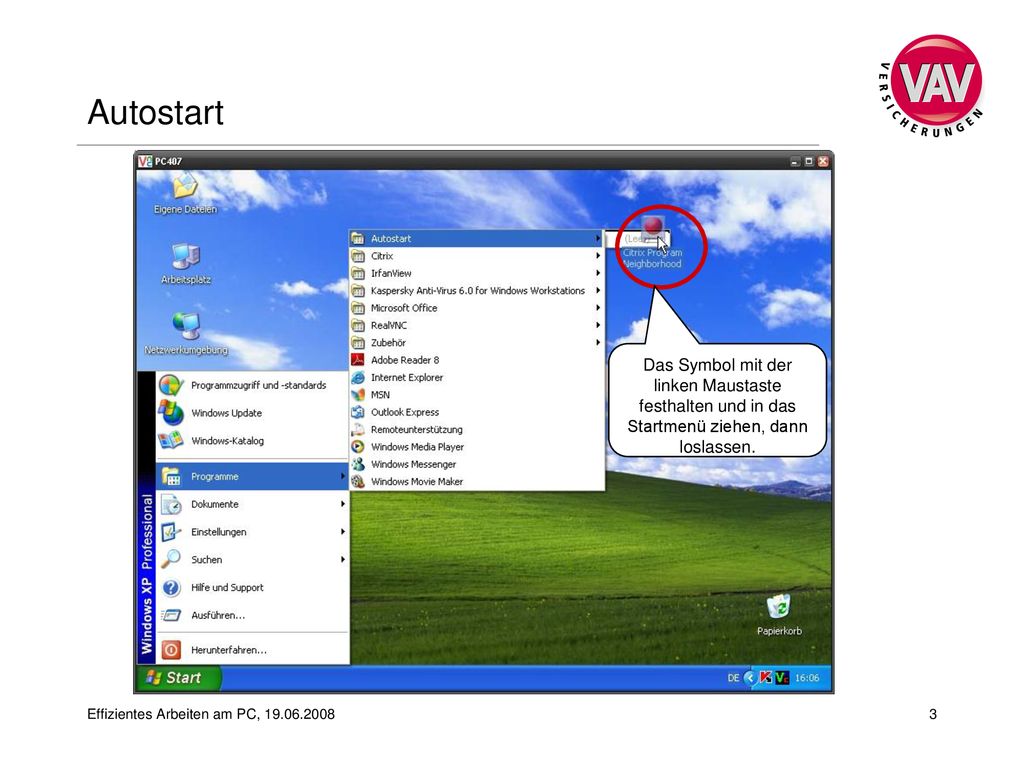This screenshot has width=1024, height=768.
Task: Click the Start button
Action: coord(178,678)
